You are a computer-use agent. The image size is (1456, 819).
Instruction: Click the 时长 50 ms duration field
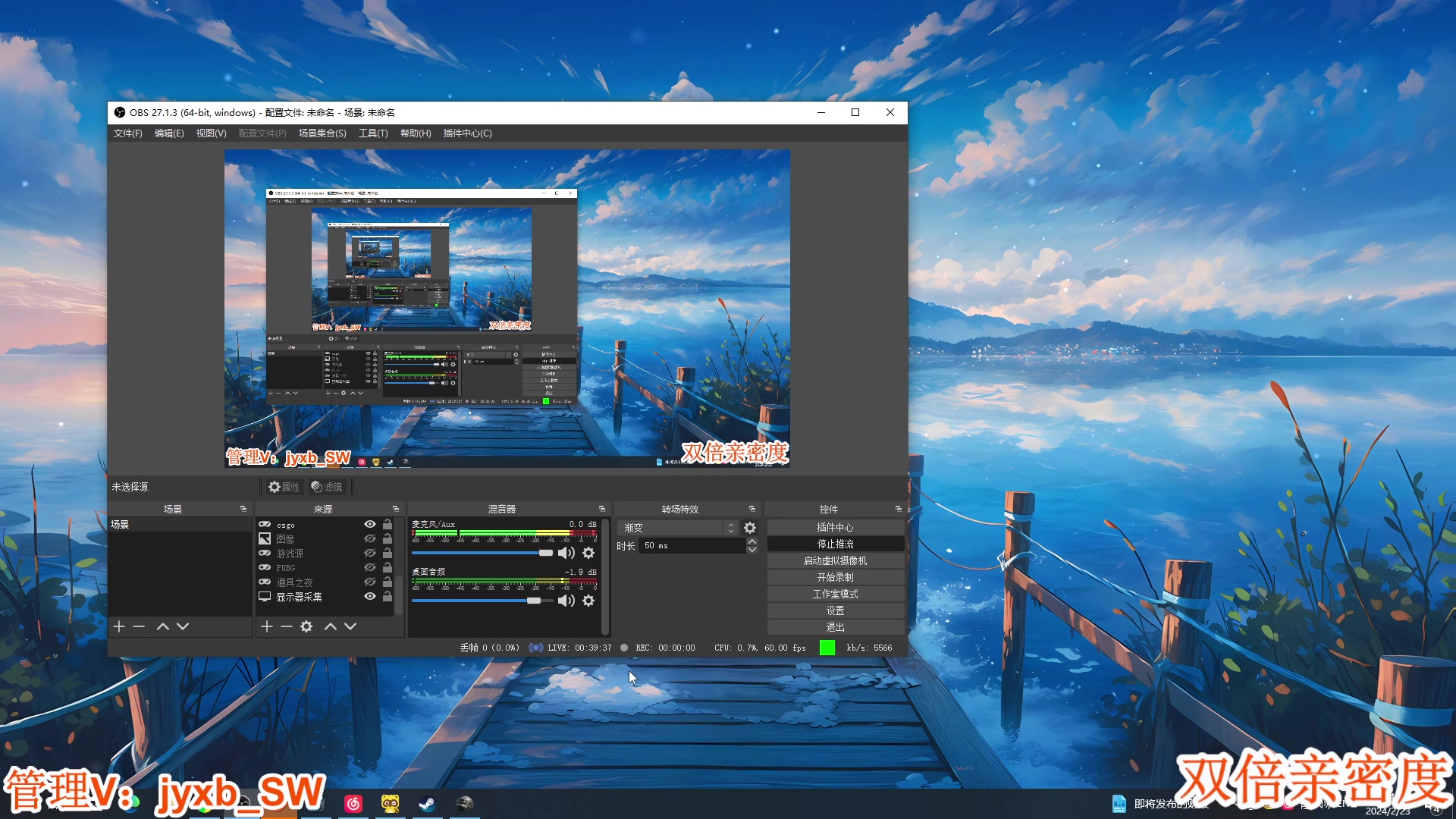tap(692, 545)
